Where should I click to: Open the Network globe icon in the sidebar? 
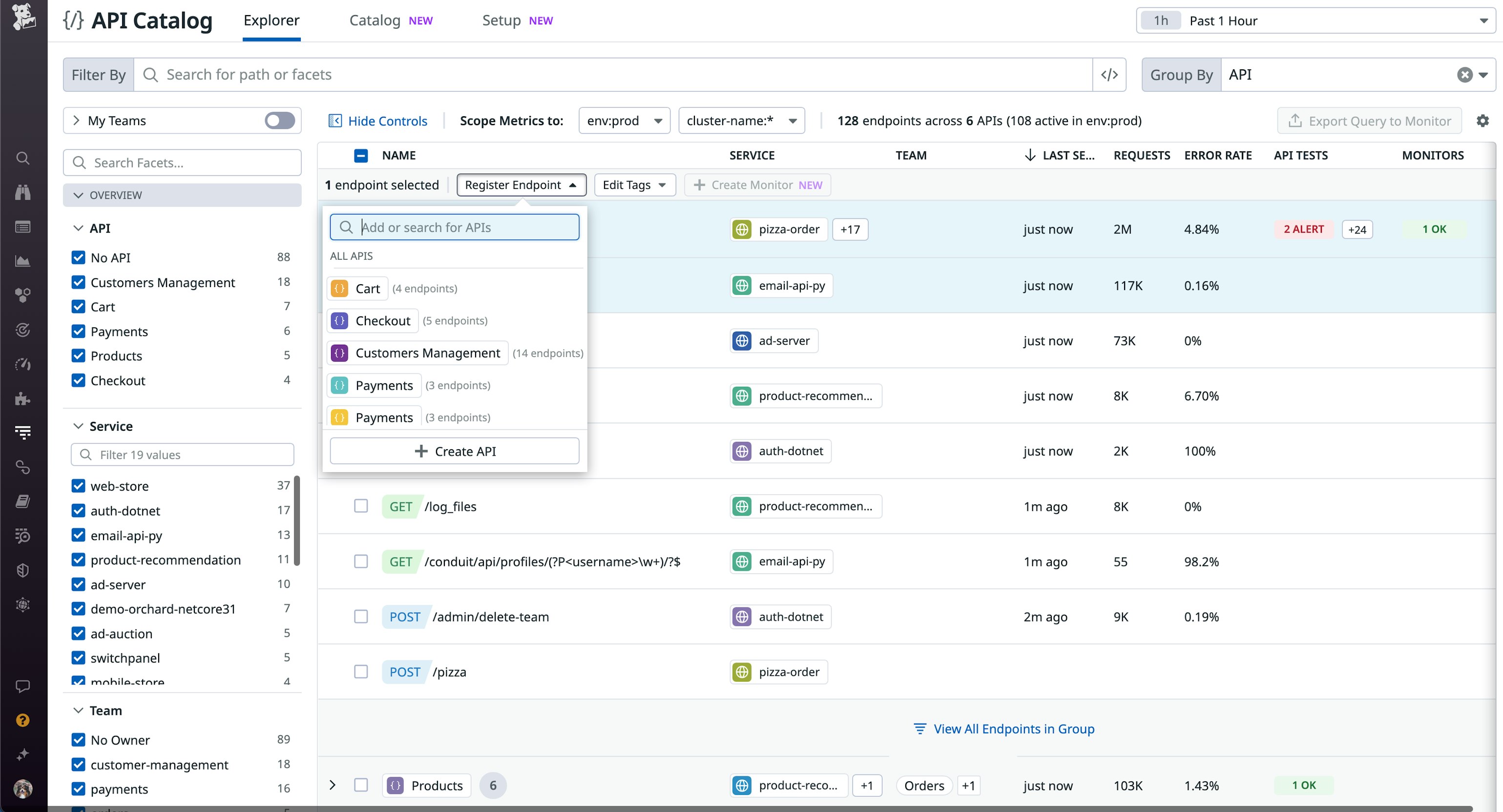(x=23, y=604)
